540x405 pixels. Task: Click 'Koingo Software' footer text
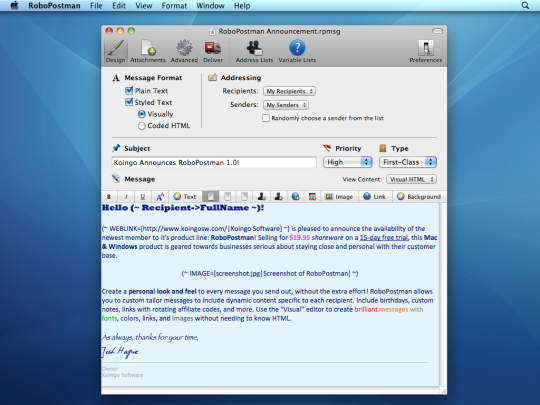[x=123, y=375]
